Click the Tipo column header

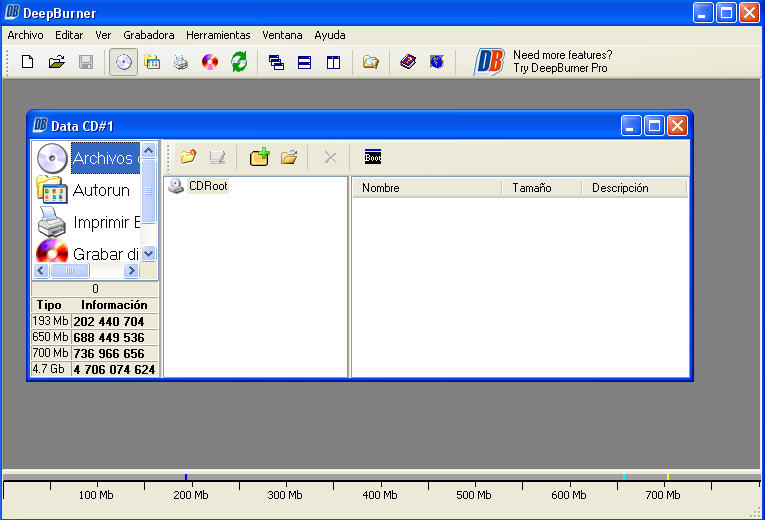click(49, 305)
